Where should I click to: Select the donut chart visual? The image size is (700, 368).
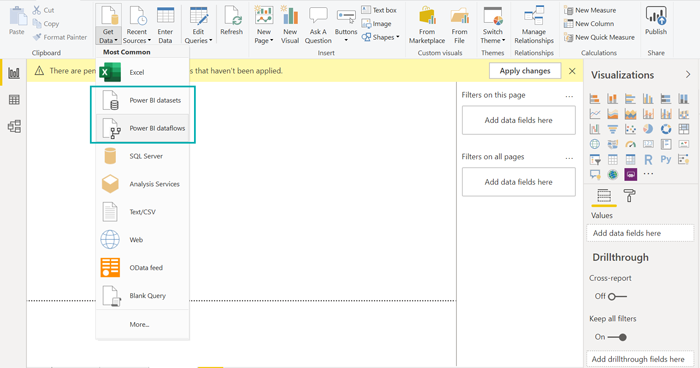click(666, 129)
